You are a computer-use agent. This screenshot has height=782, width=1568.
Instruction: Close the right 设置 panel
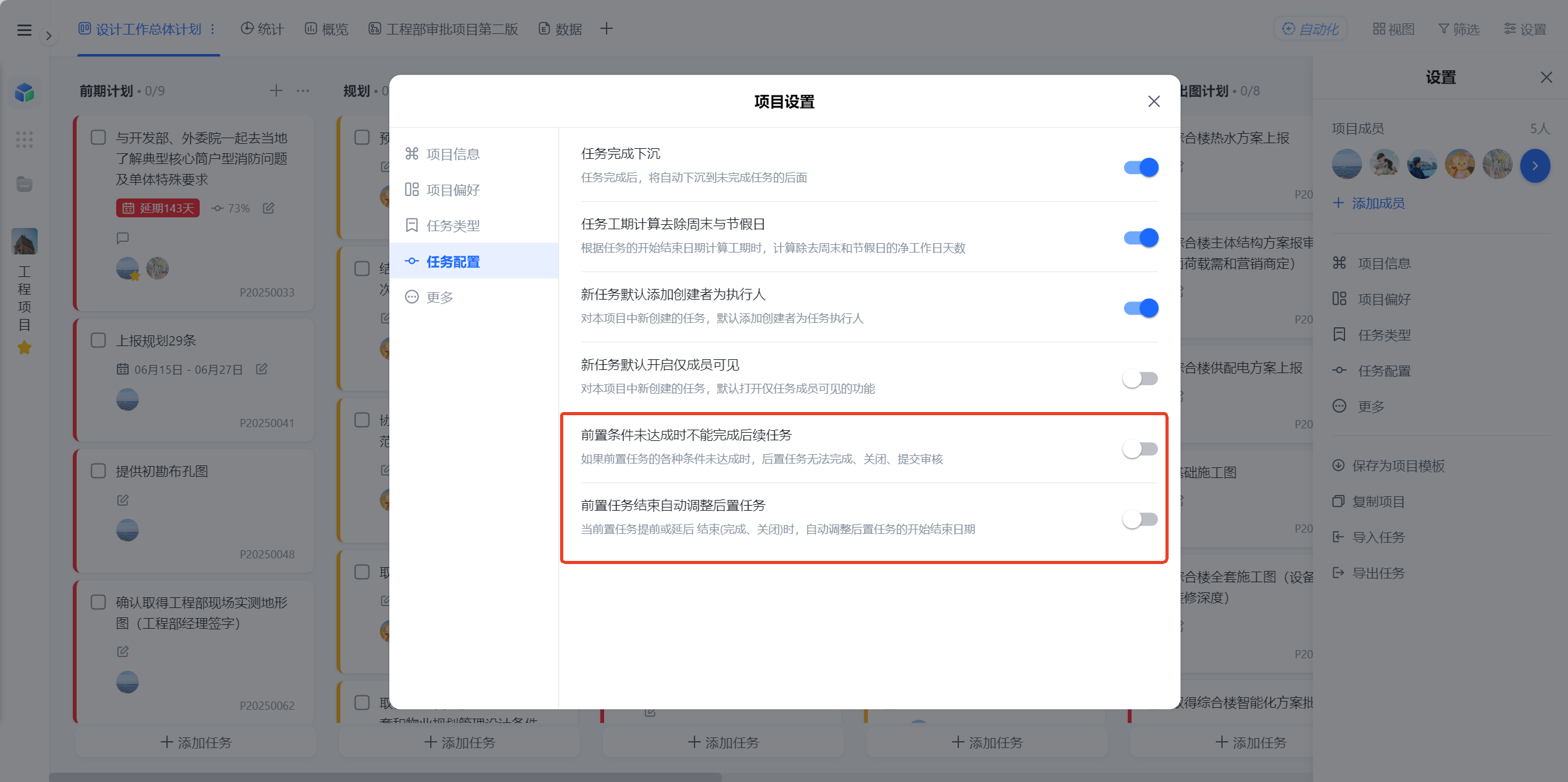1547,77
